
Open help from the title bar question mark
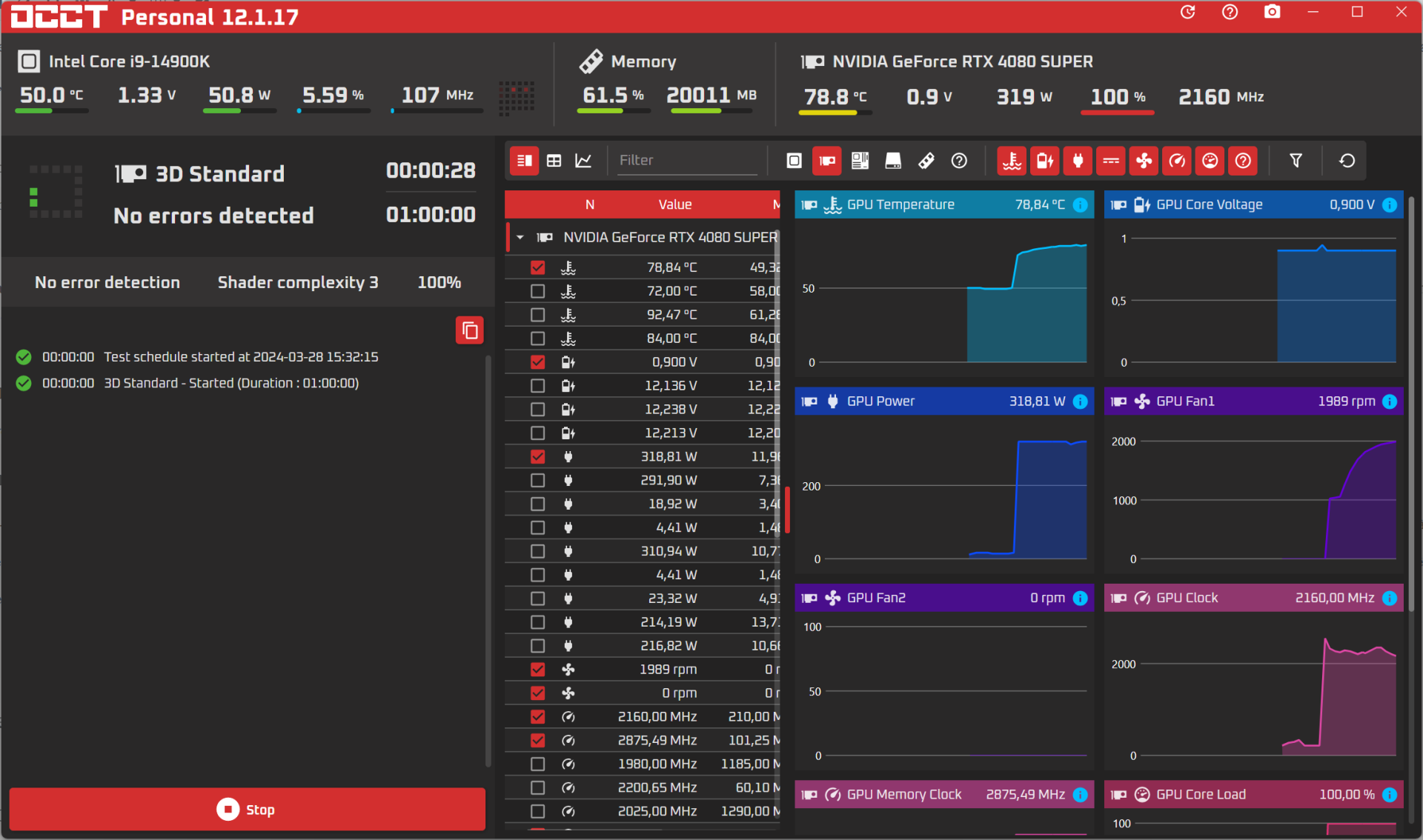click(x=1230, y=13)
